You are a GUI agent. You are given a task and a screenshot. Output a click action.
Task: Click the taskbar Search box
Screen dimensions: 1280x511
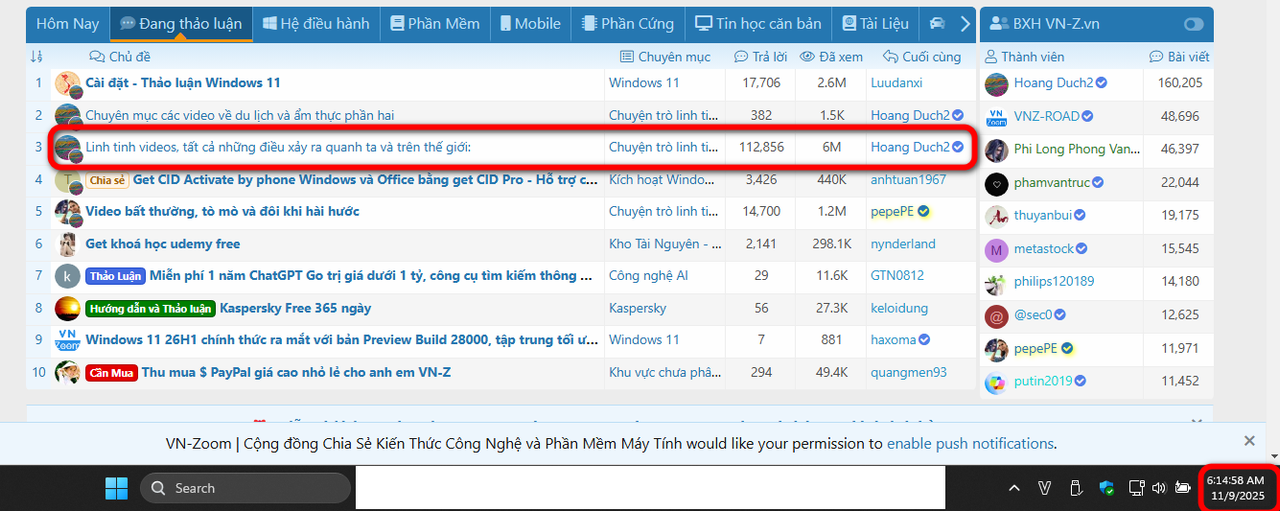tap(245, 488)
